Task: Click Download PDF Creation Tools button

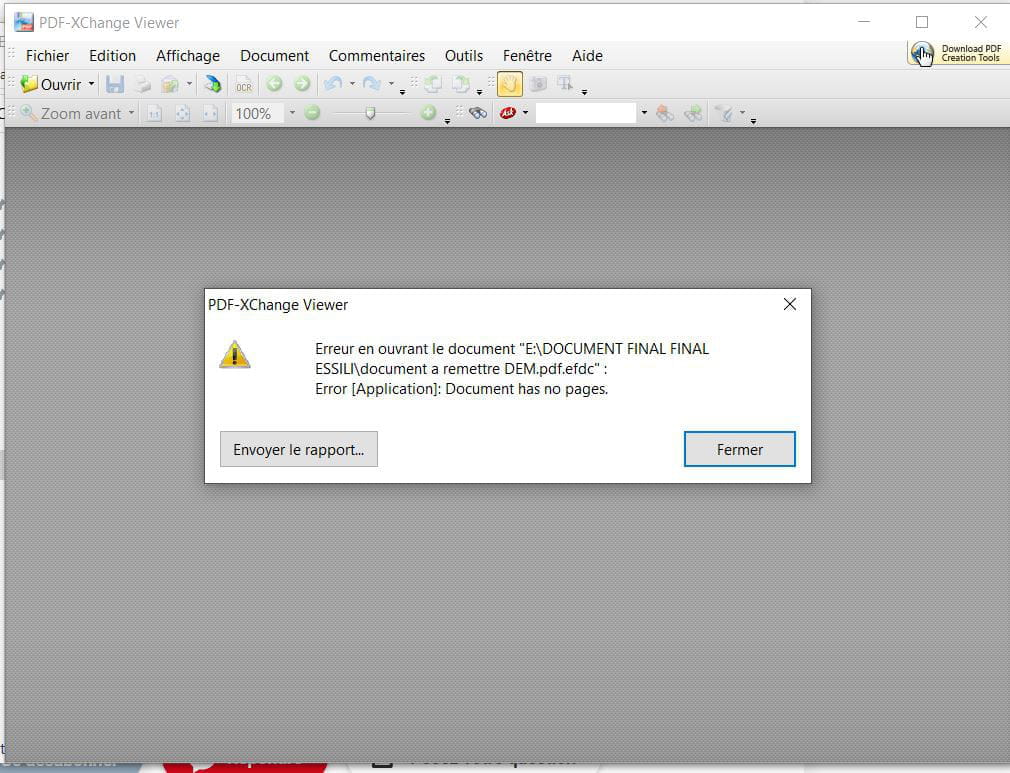Action: pyautogui.click(x=958, y=53)
